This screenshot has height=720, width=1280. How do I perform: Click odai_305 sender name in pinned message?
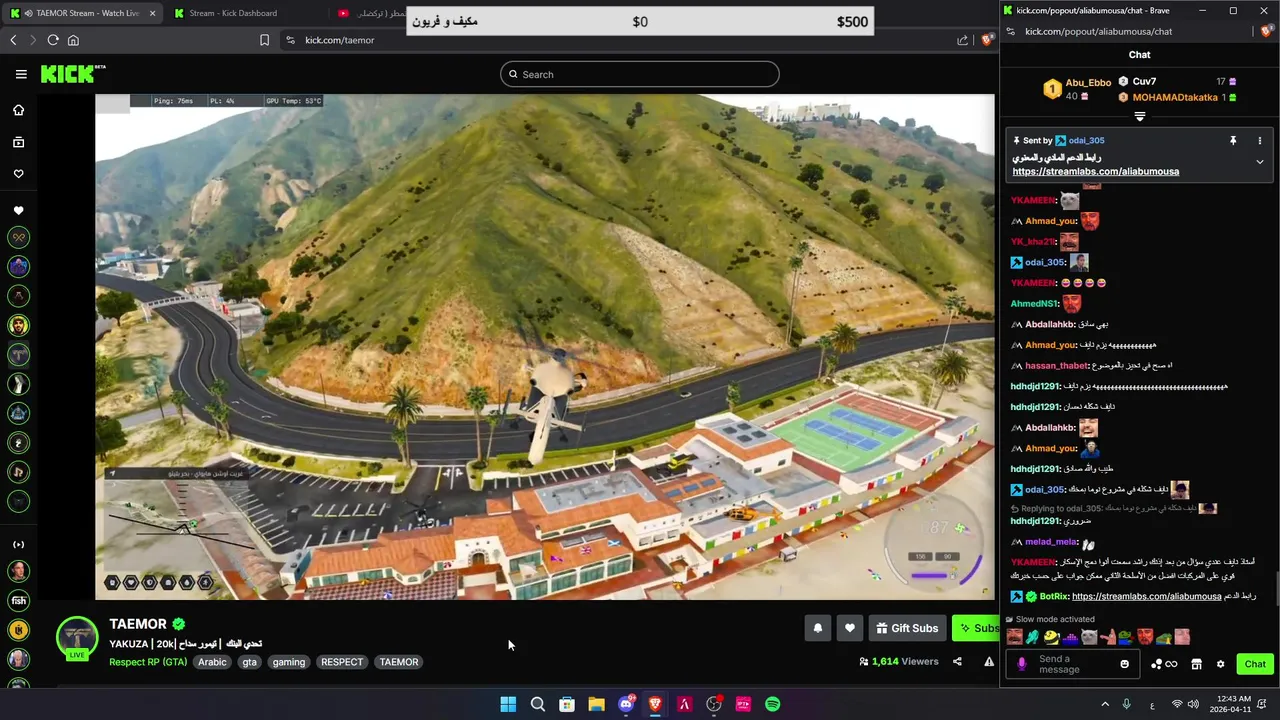1086,141
